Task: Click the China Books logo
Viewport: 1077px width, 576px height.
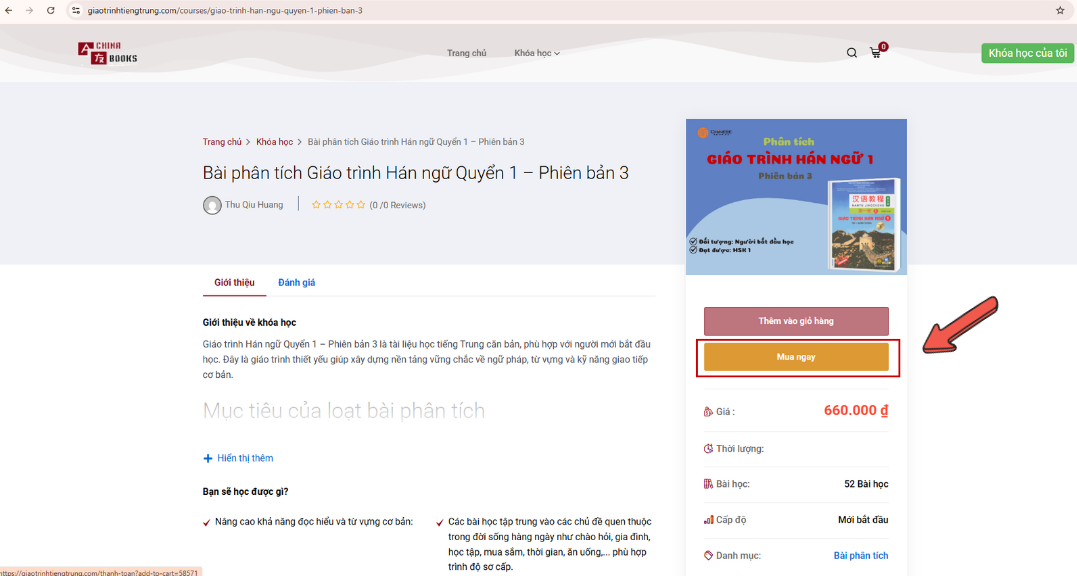Action: pyautogui.click(x=106, y=52)
